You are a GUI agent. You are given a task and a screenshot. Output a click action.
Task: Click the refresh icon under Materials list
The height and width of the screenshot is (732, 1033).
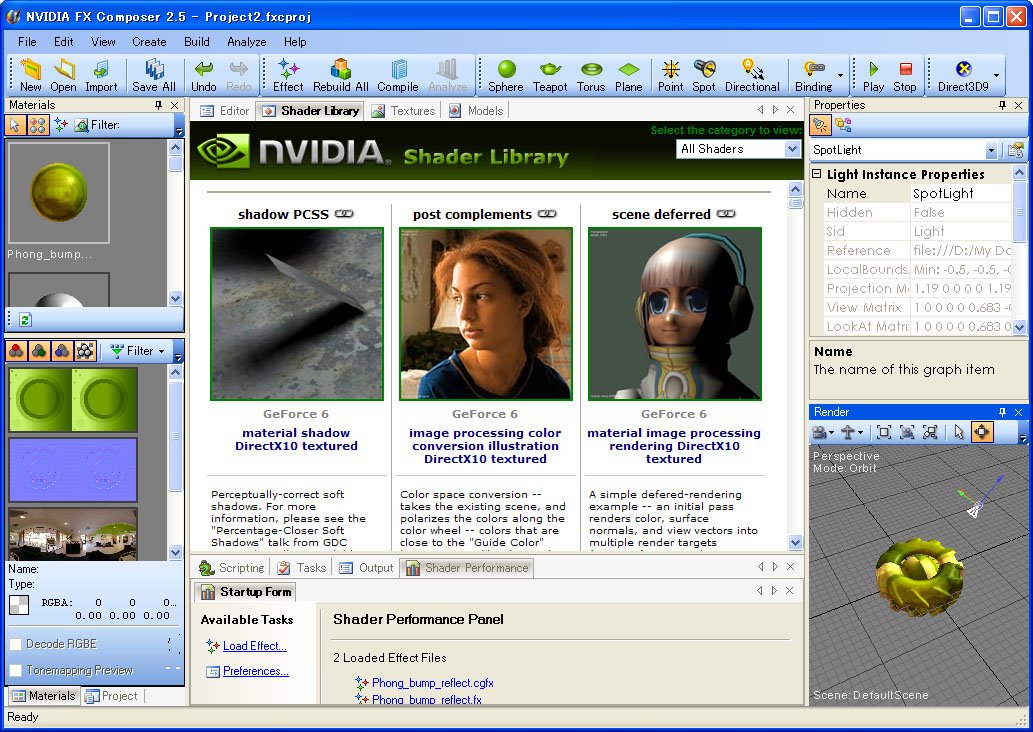(25, 320)
